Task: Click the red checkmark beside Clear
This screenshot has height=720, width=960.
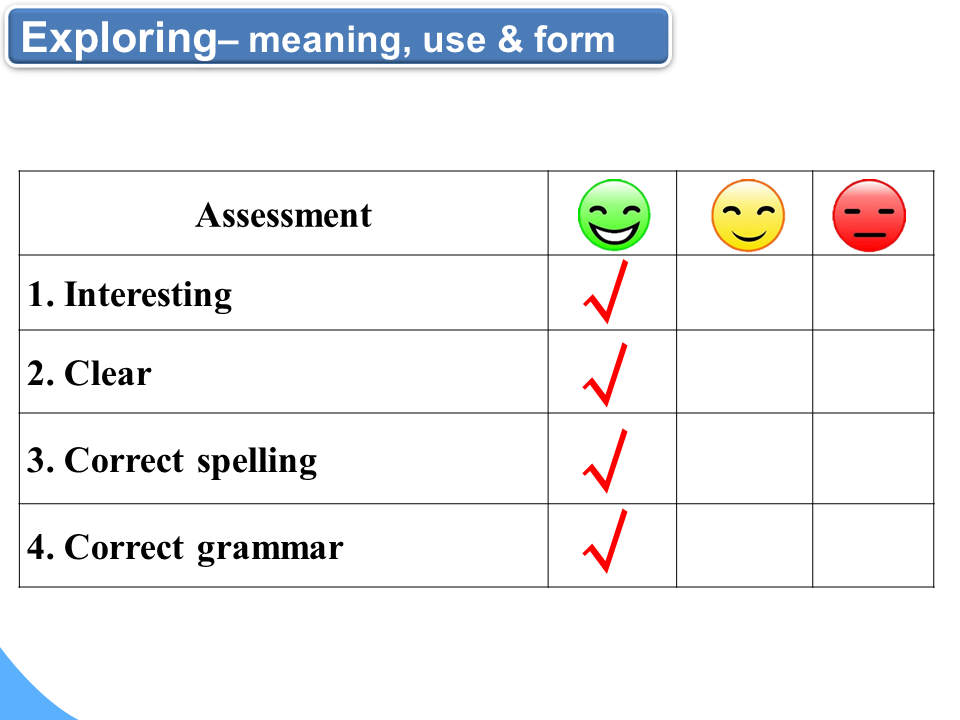Action: [606, 376]
